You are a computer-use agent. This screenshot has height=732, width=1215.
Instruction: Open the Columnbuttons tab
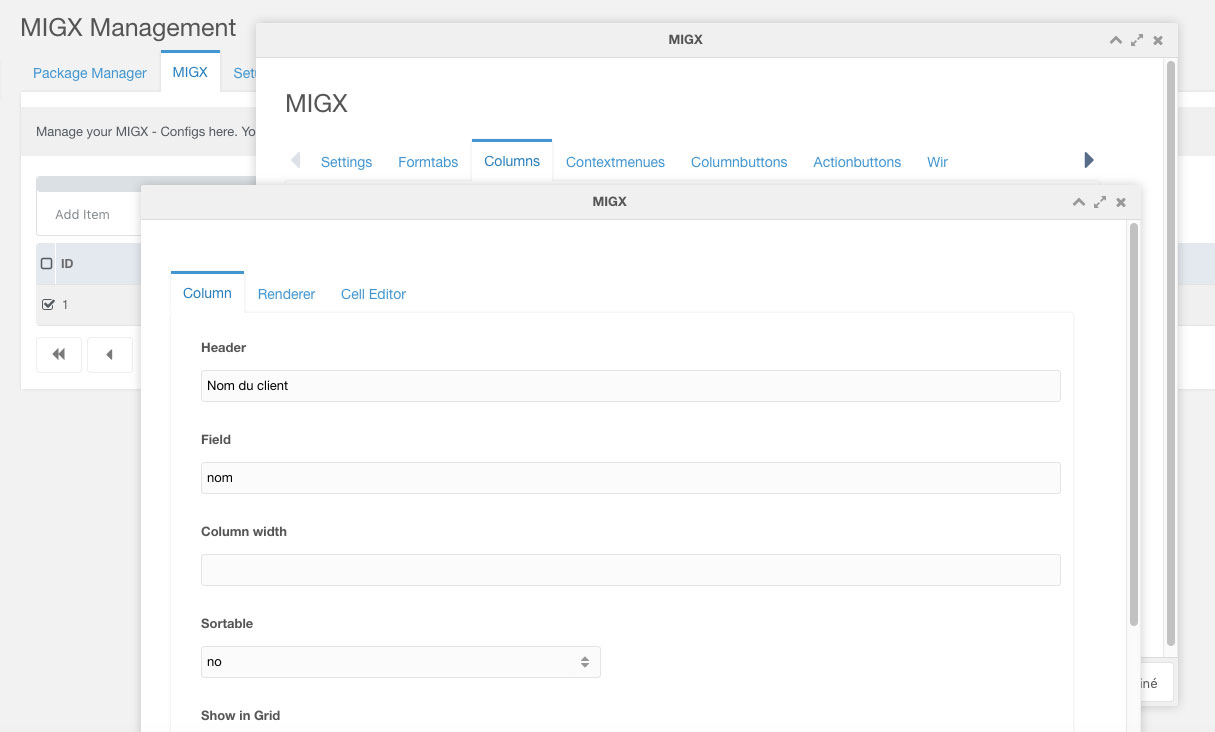[739, 162]
